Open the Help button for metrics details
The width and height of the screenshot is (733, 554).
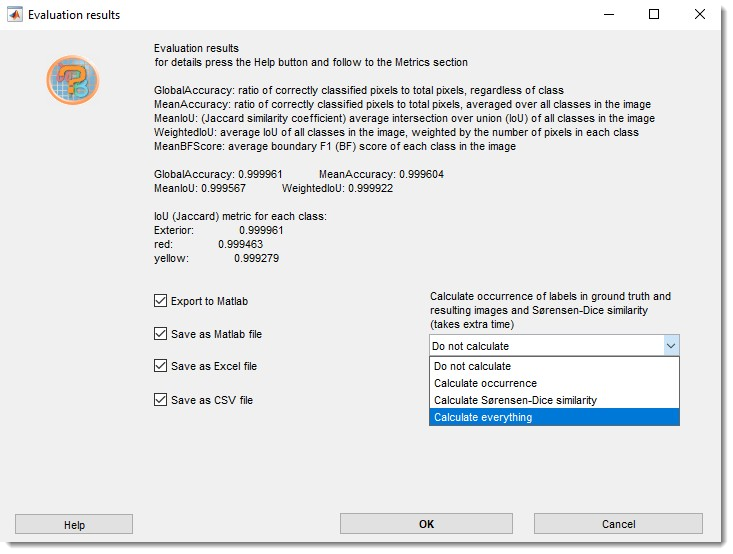point(74,525)
